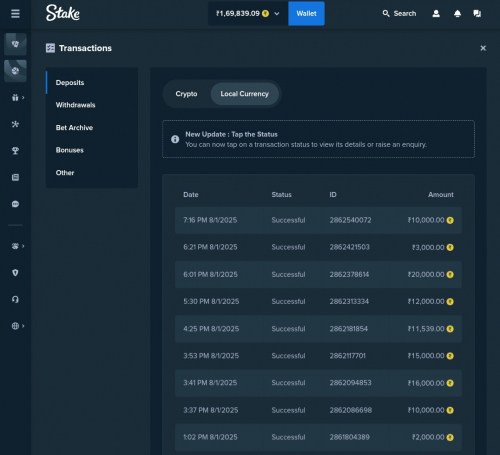Select the Deposits tab

(x=92, y=82)
